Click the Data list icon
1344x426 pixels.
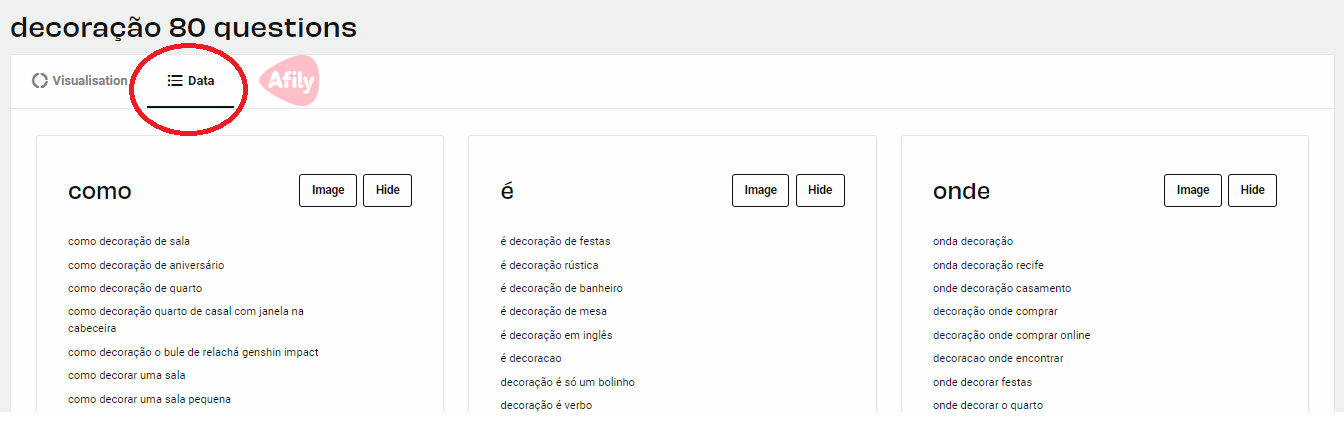(174, 81)
